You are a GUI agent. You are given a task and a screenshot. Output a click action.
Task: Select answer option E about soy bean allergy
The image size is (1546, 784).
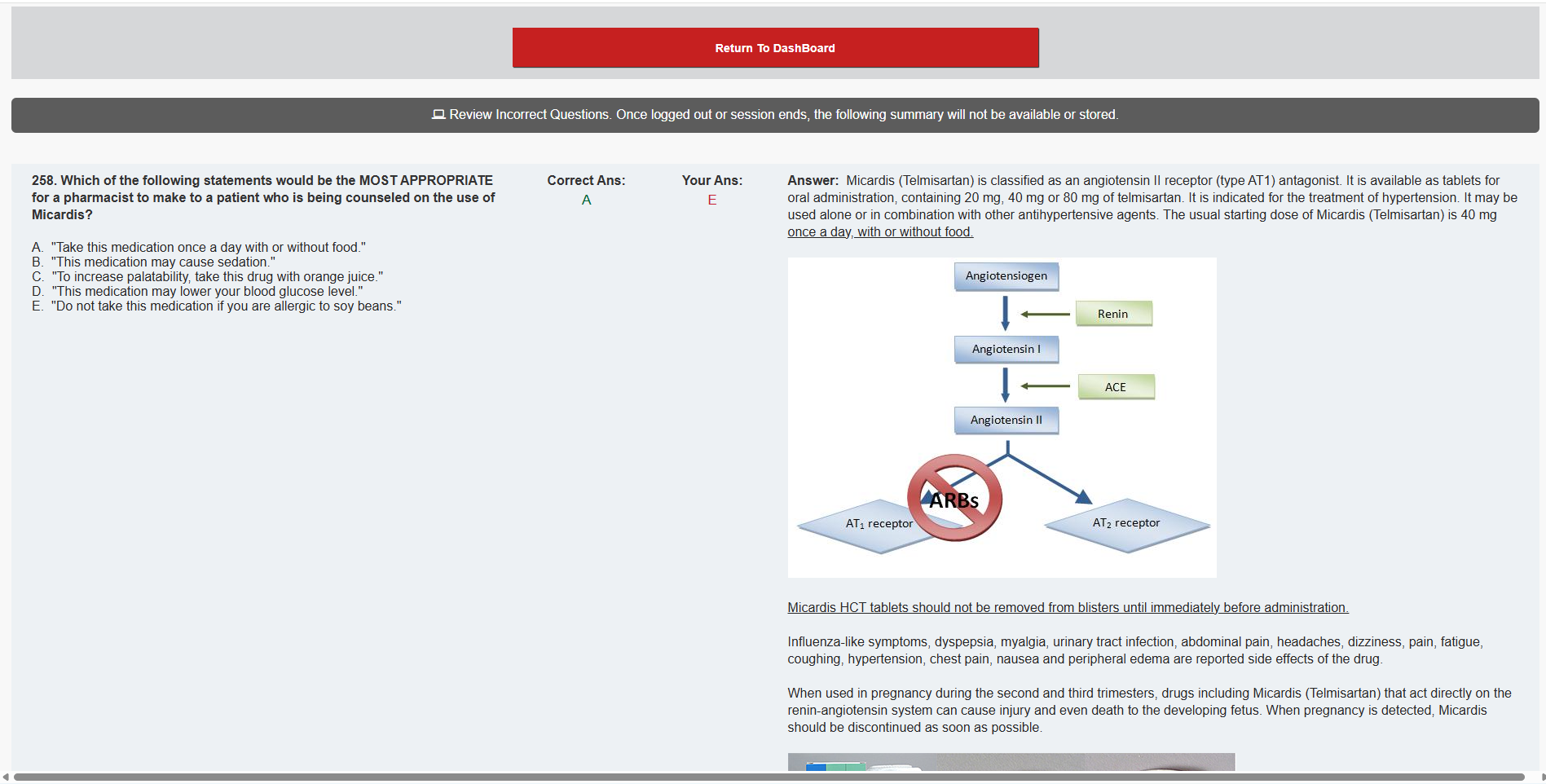click(226, 306)
